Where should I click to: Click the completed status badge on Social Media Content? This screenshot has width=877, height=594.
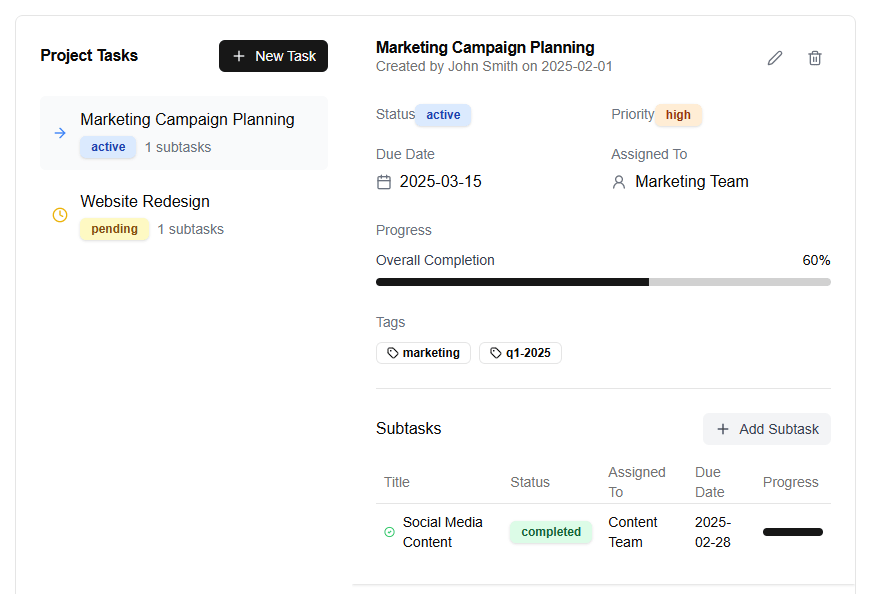[550, 532]
